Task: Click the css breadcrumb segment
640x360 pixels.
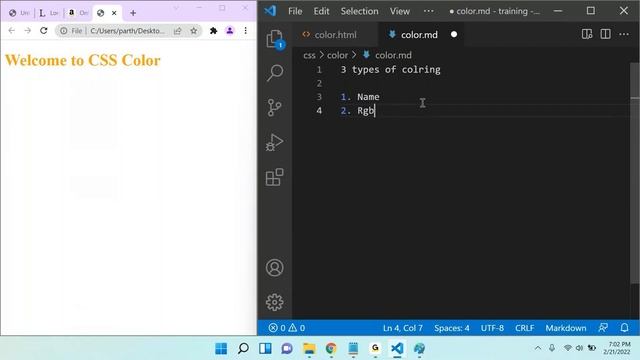Action: point(309,55)
